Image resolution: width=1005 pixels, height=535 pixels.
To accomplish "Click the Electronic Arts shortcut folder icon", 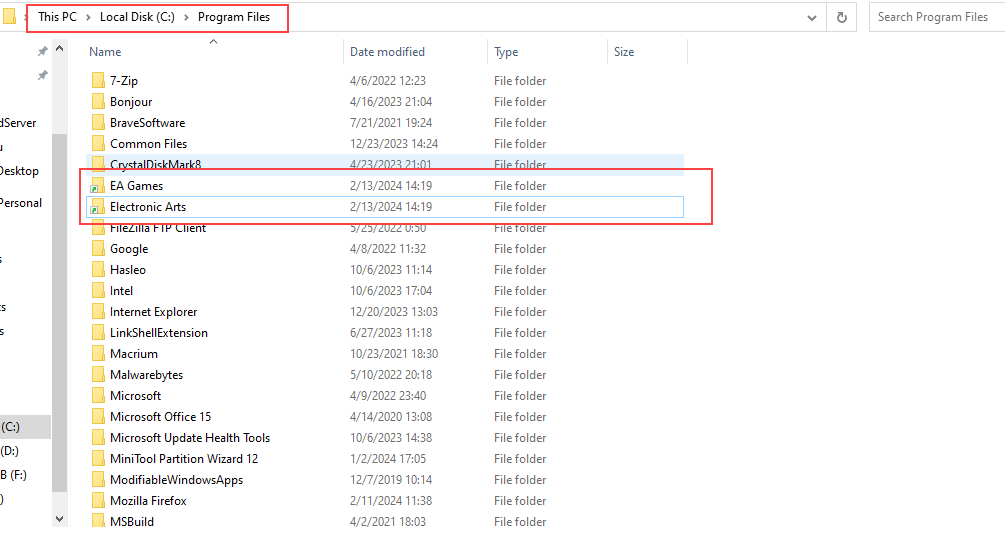I will (97, 207).
